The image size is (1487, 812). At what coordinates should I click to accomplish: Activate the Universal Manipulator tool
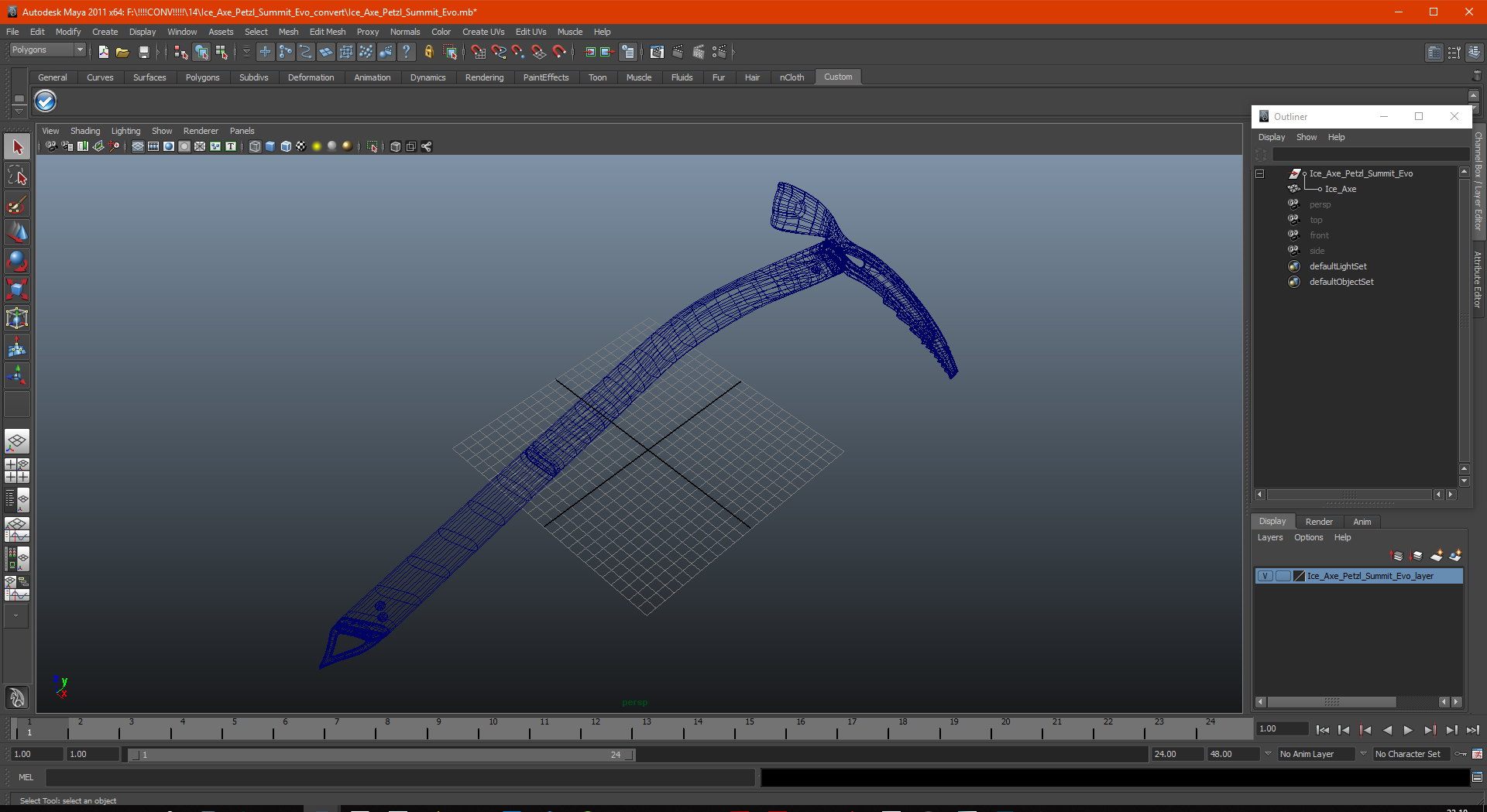click(x=17, y=319)
